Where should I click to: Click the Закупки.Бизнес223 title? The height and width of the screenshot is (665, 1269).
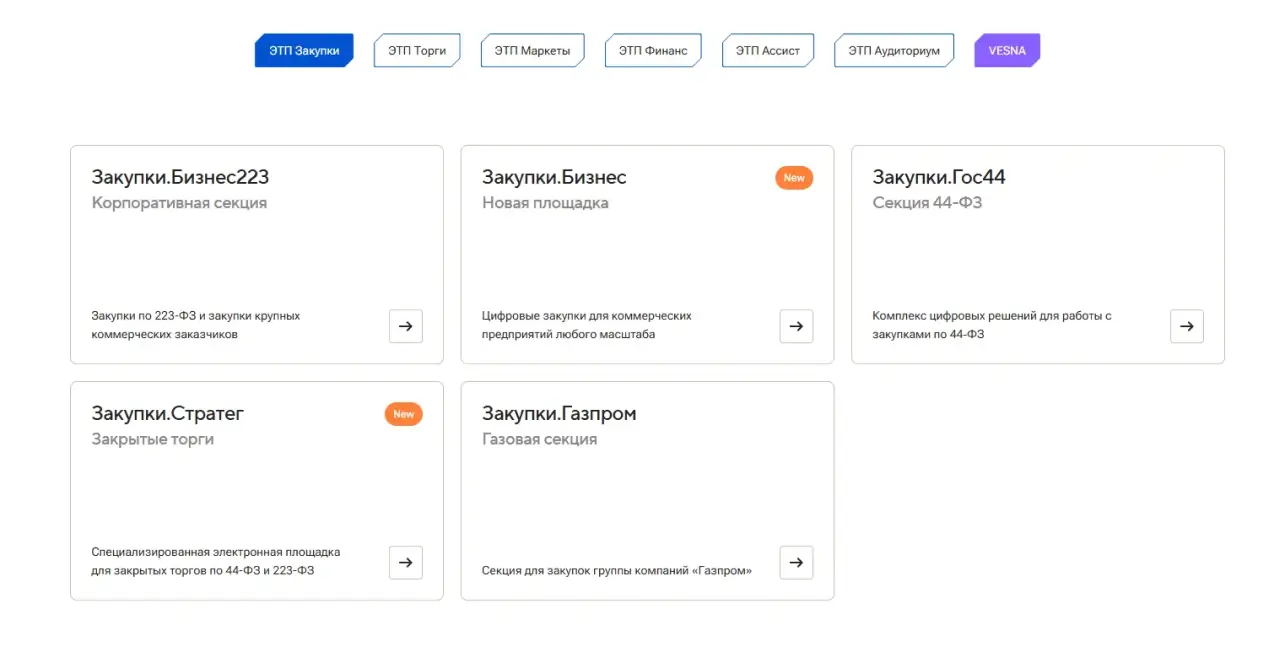tap(180, 177)
